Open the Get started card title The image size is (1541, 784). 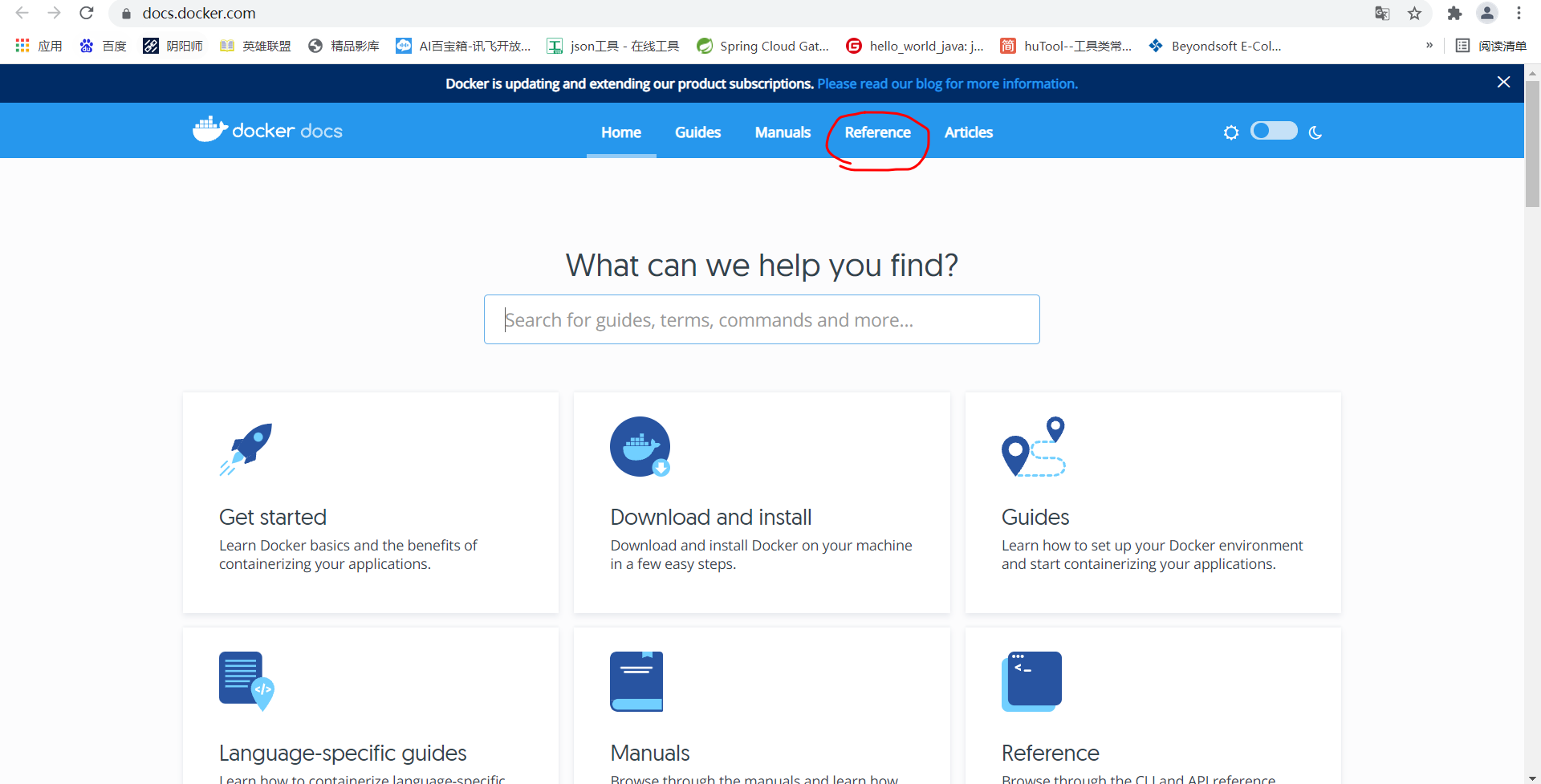pos(273,517)
